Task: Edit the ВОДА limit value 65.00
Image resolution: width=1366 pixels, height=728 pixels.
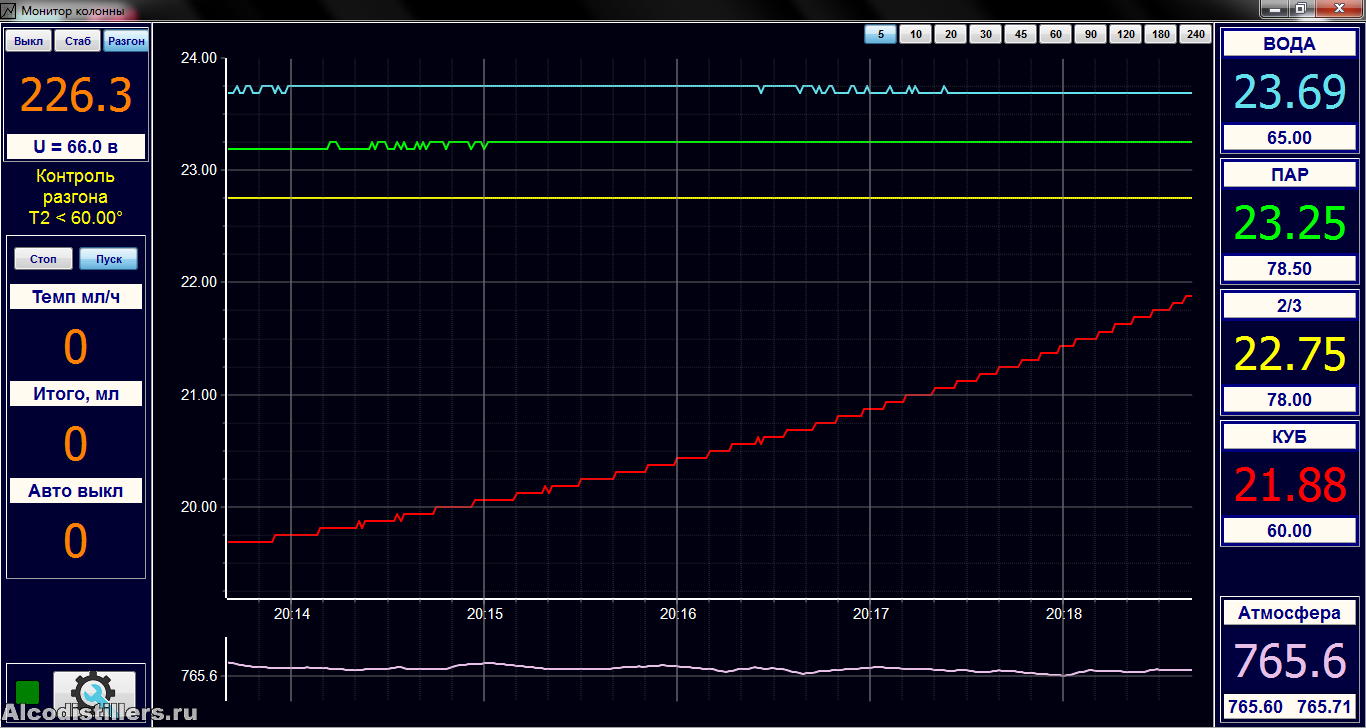Action: point(1289,138)
